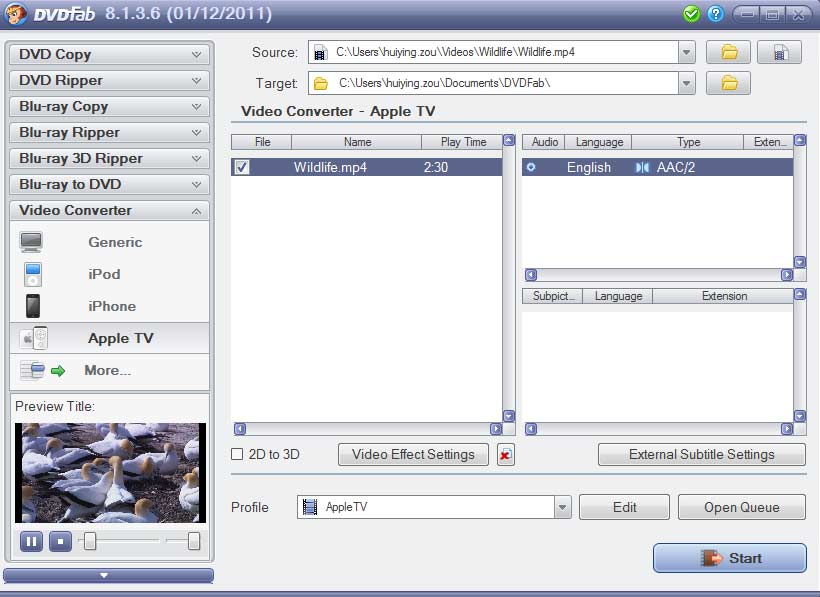
Task: Click the preview video thumbnail
Action: coord(110,473)
